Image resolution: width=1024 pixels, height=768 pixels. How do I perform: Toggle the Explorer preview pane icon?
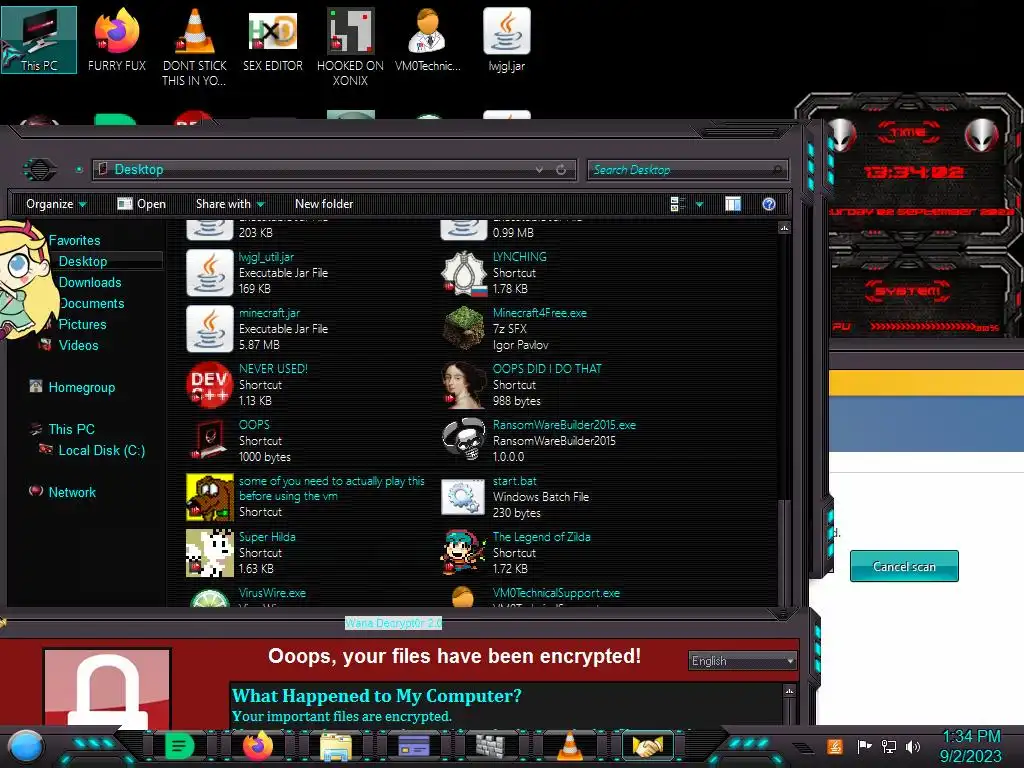tap(733, 204)
